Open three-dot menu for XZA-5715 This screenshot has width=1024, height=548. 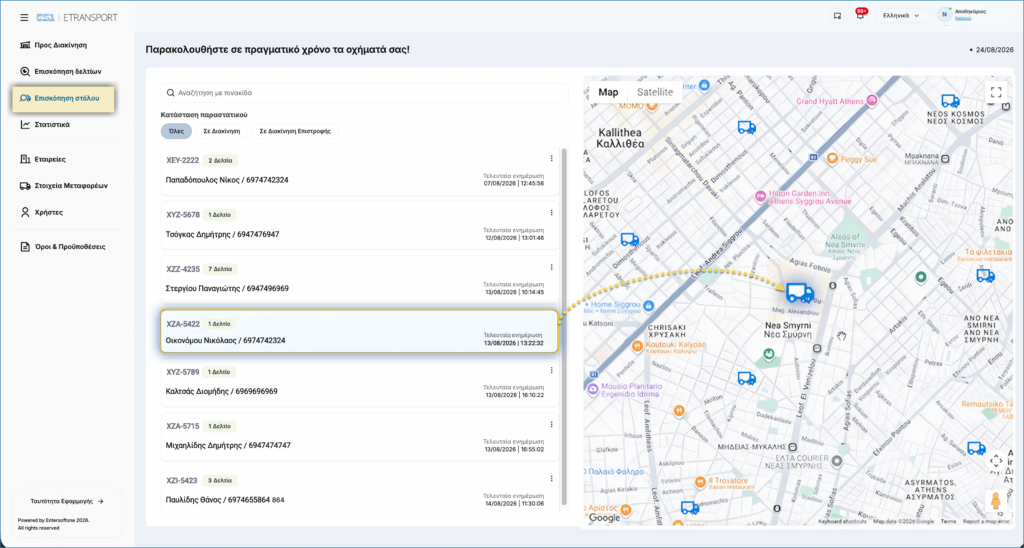[551, 425]
